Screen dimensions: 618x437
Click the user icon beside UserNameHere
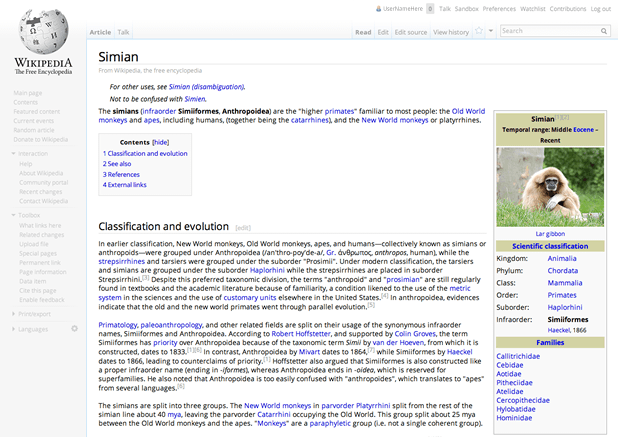pos(378,9)
